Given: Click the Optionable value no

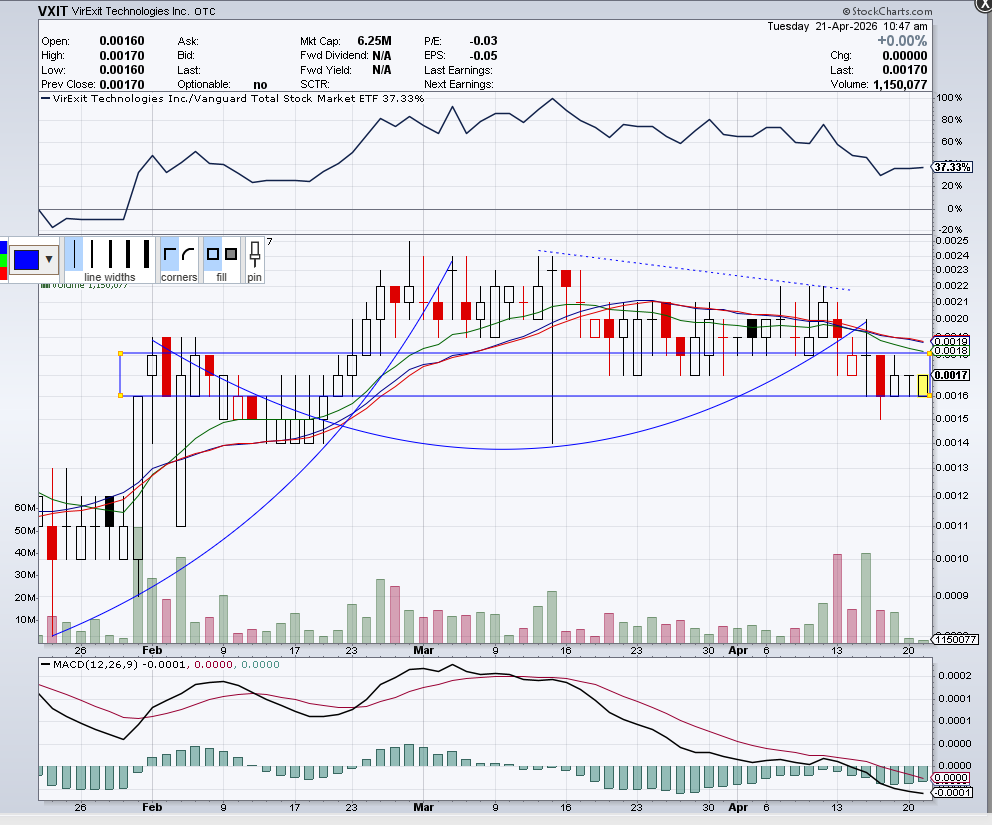Looking at the screenshot, I should [260, 85].
